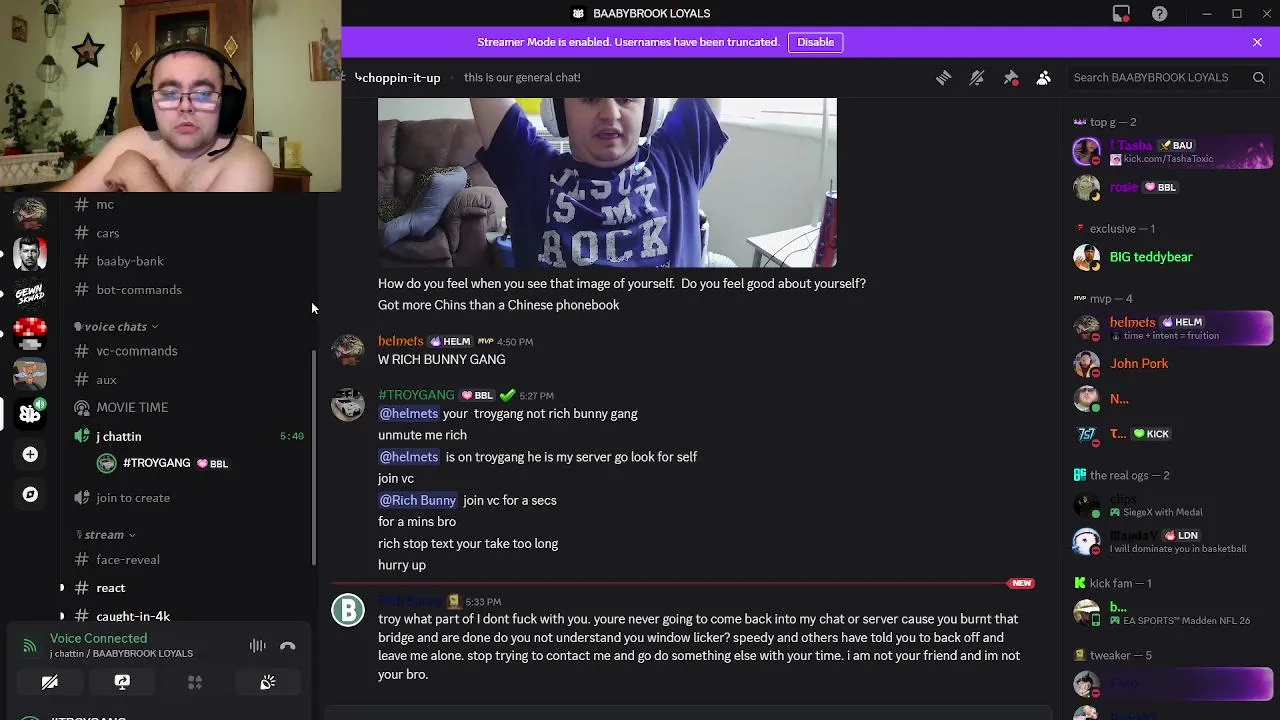Toggle the member list visibility
Screen dimensions: 1280x720
coord(1043,78)
